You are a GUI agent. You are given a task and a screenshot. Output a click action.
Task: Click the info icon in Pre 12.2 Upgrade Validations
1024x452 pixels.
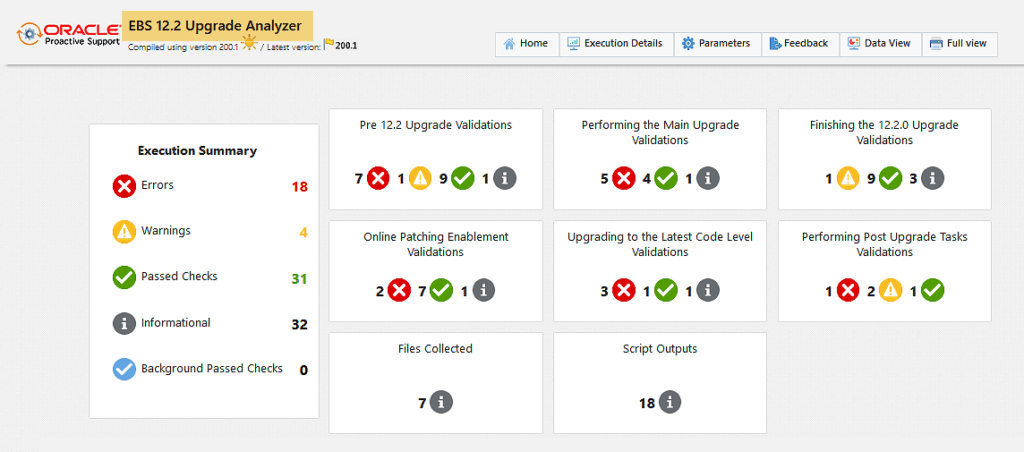[504, 178]
